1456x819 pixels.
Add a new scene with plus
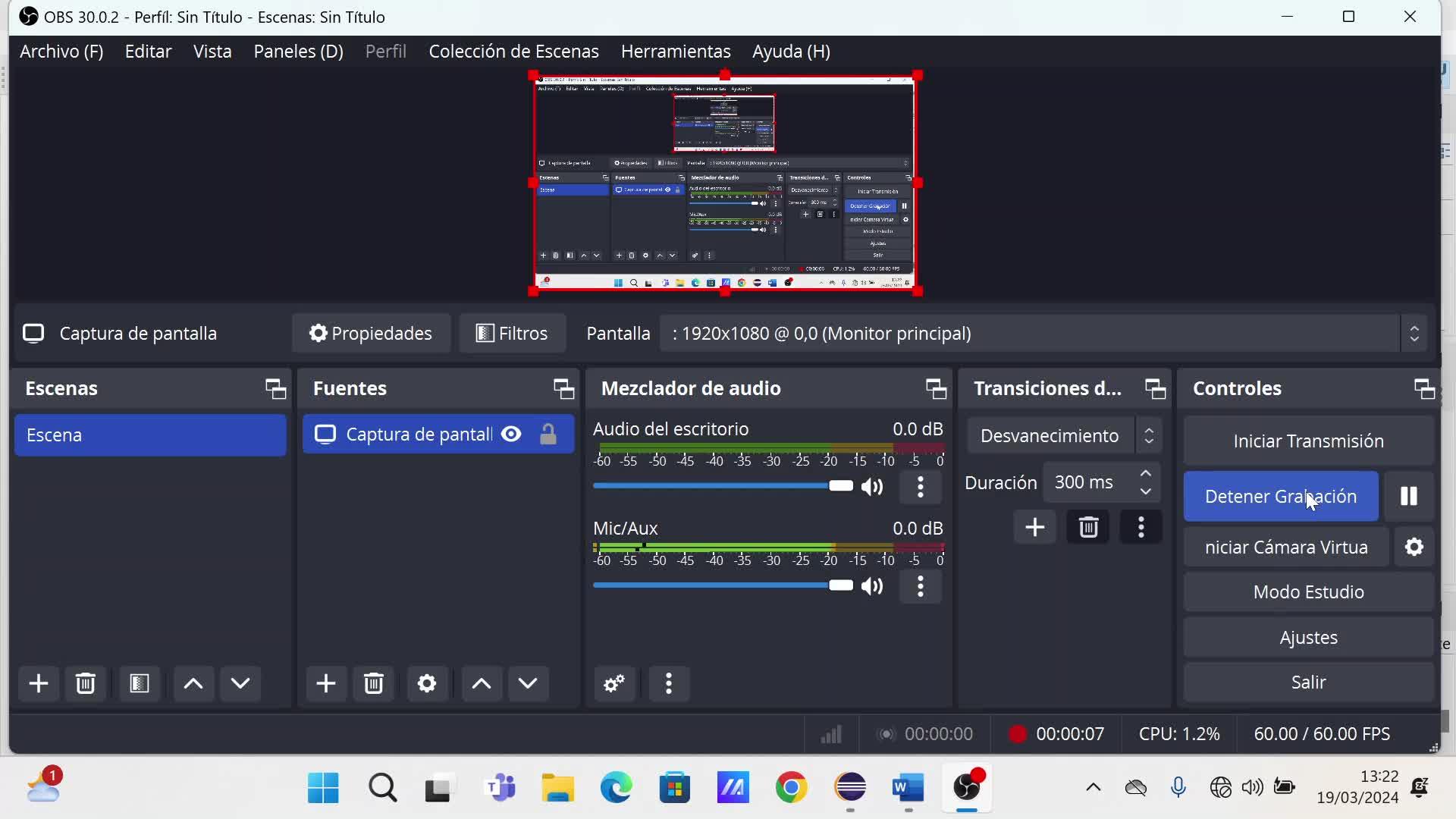pyautogui.click(x=39, y=684)
